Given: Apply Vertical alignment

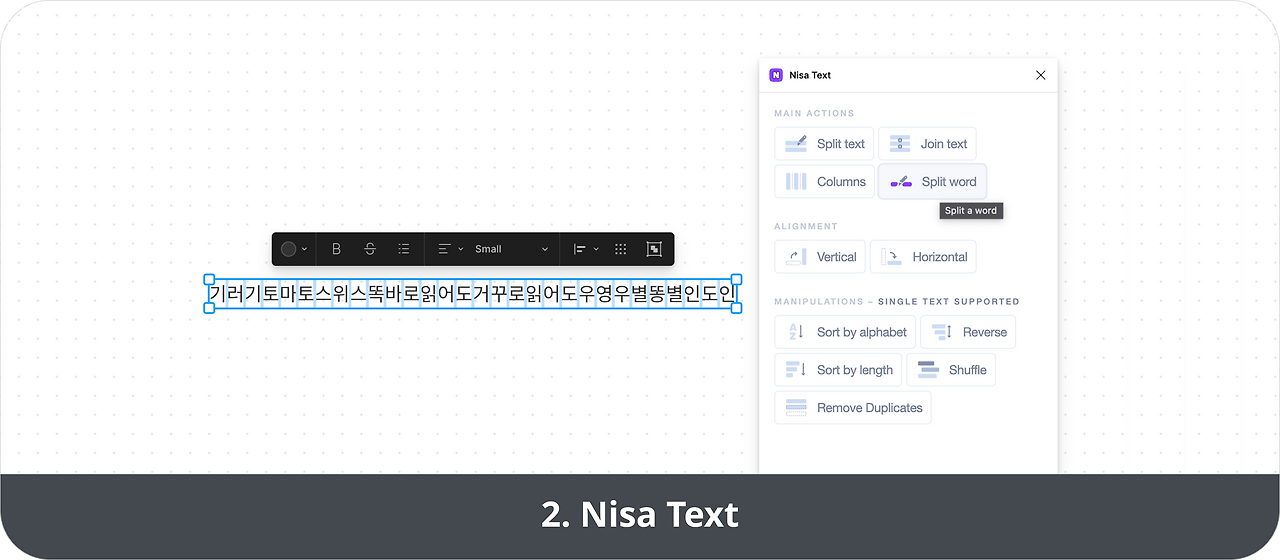Looking at the screenshot, I should (821, 257).
